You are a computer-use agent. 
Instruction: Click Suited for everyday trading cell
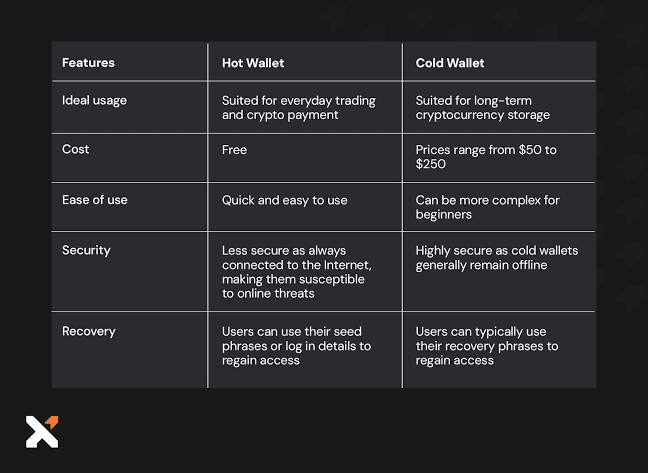(x=299, y=107)
